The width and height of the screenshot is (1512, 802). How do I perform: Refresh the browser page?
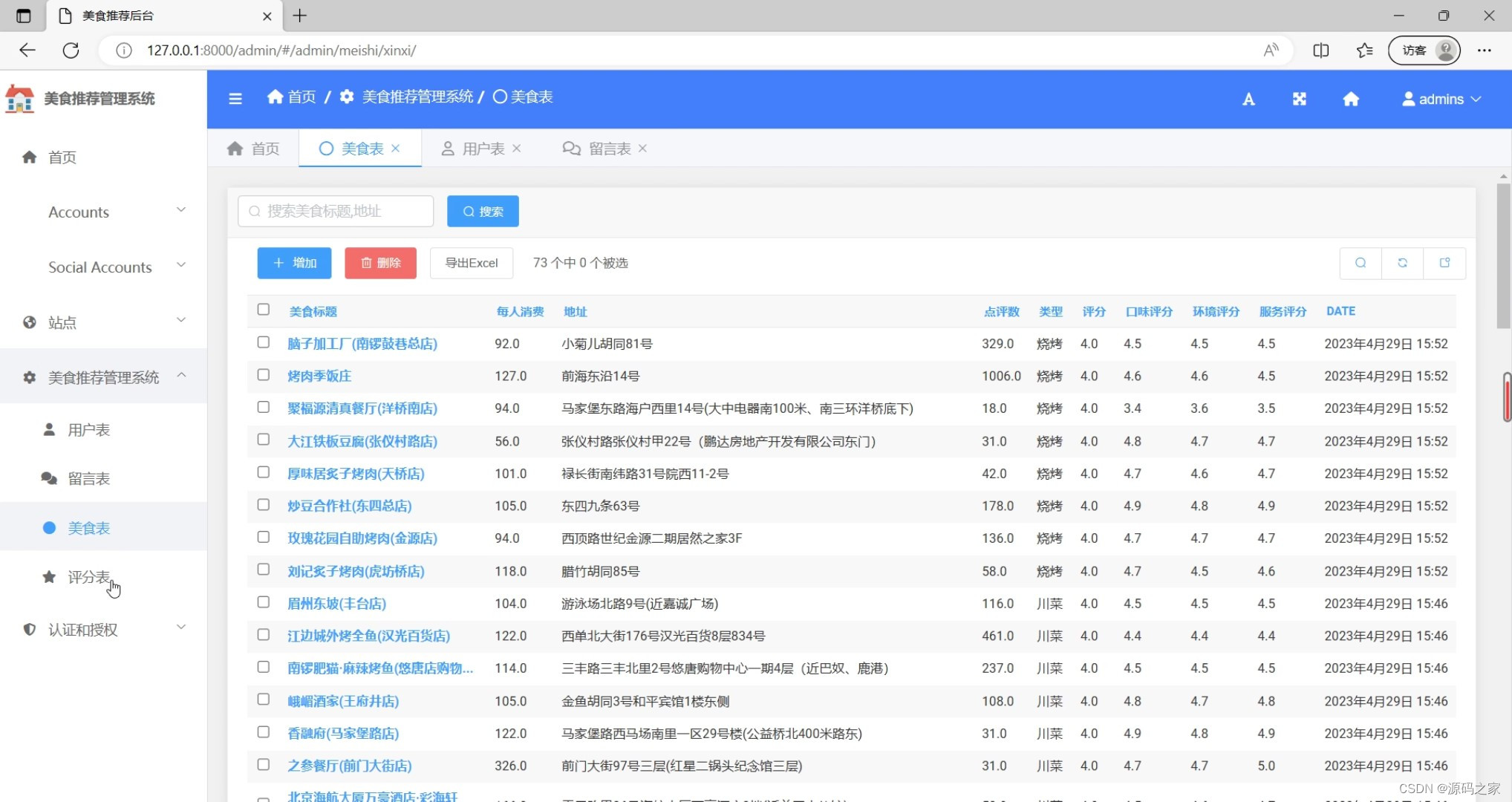click(x=71, y=50)
